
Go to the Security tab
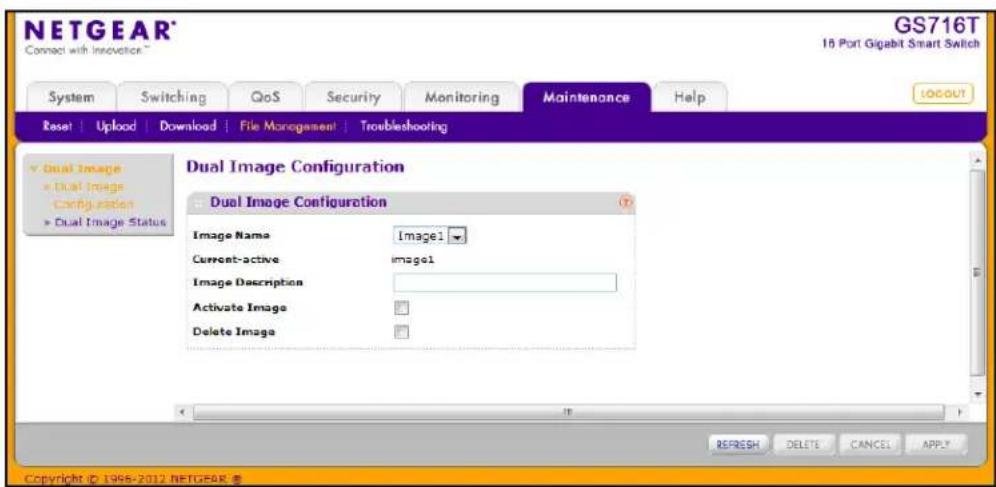pos(353,98)
